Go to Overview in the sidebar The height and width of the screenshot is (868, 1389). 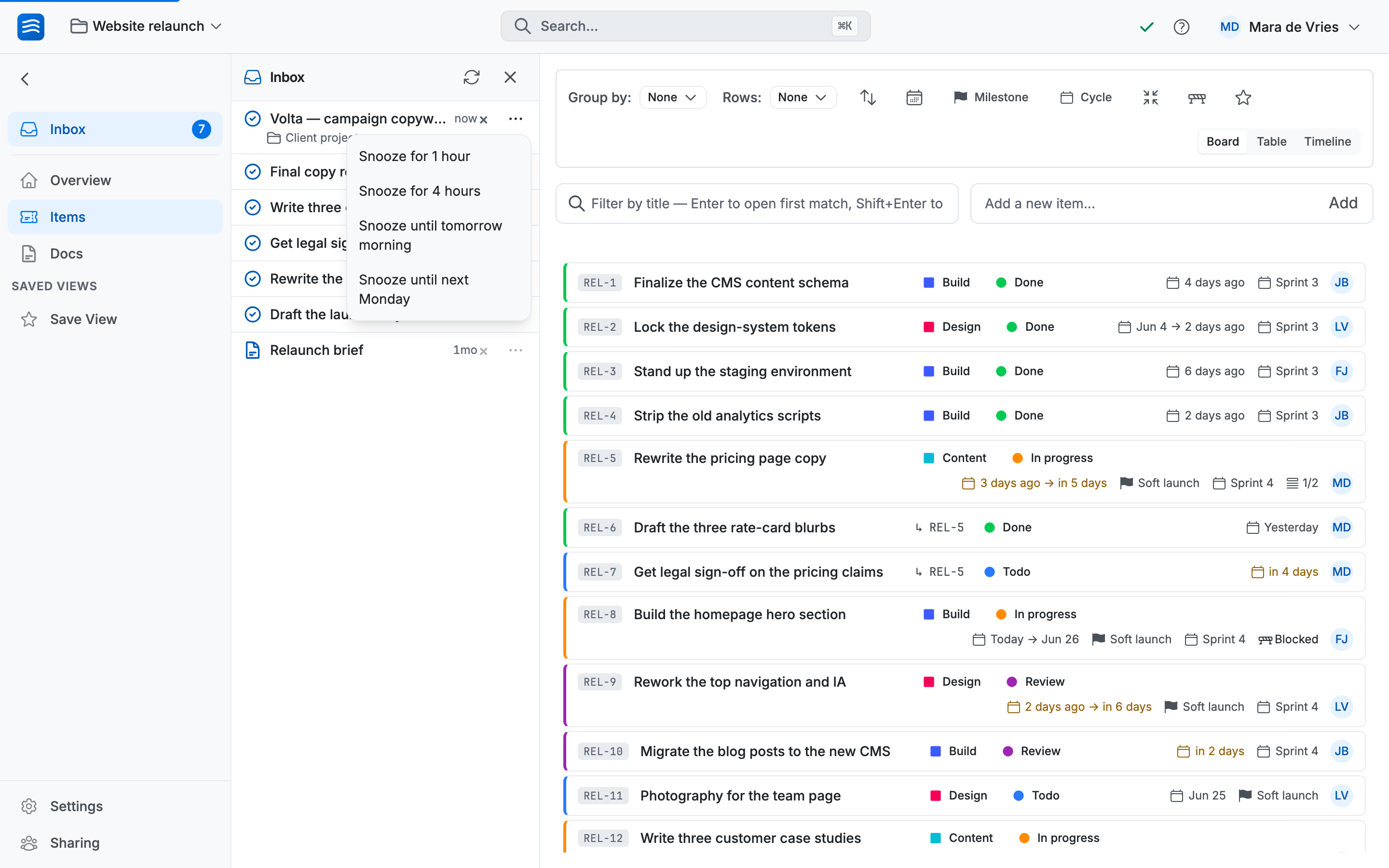(x=115, y=180)
